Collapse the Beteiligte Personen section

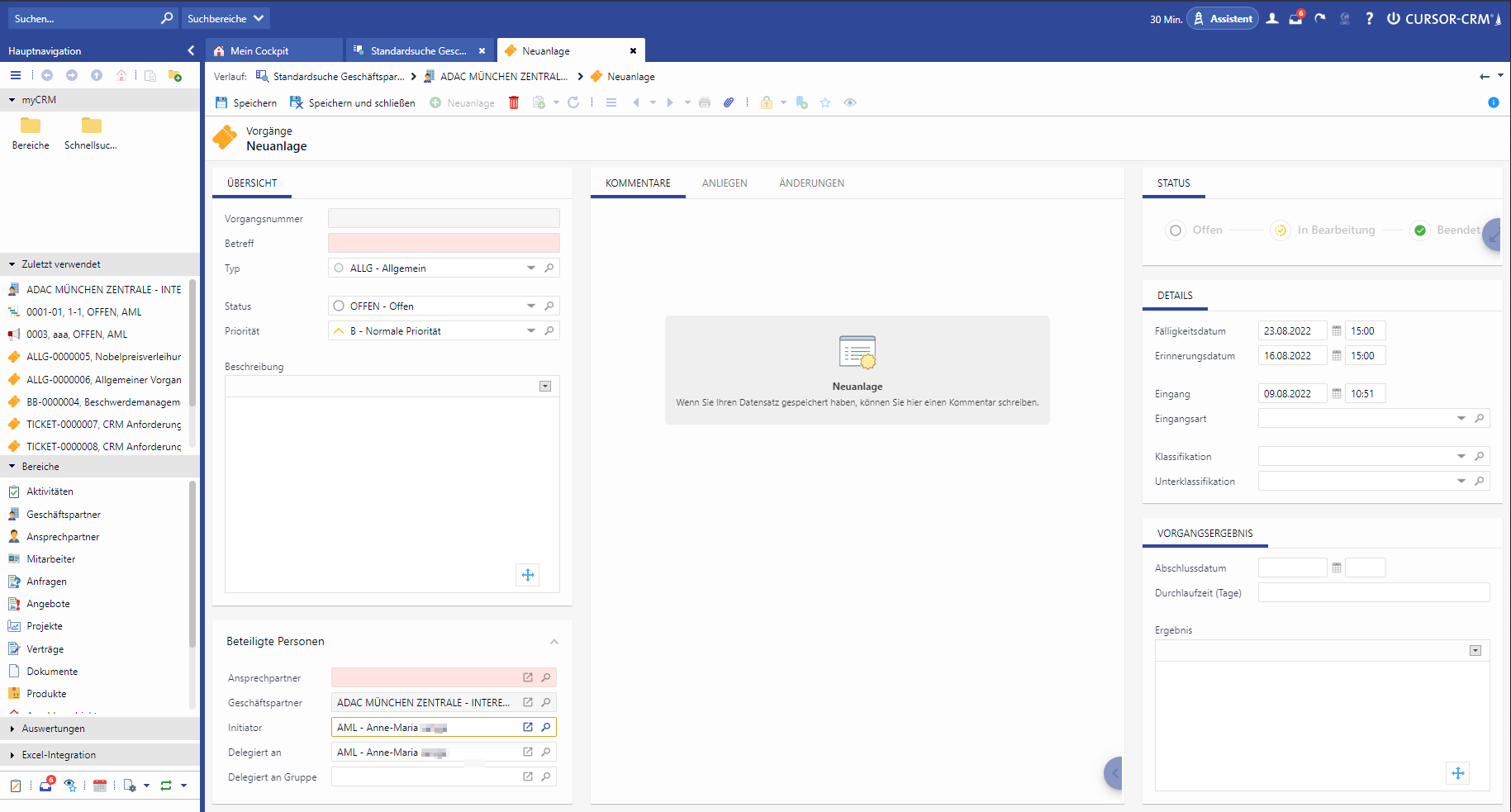554,642
